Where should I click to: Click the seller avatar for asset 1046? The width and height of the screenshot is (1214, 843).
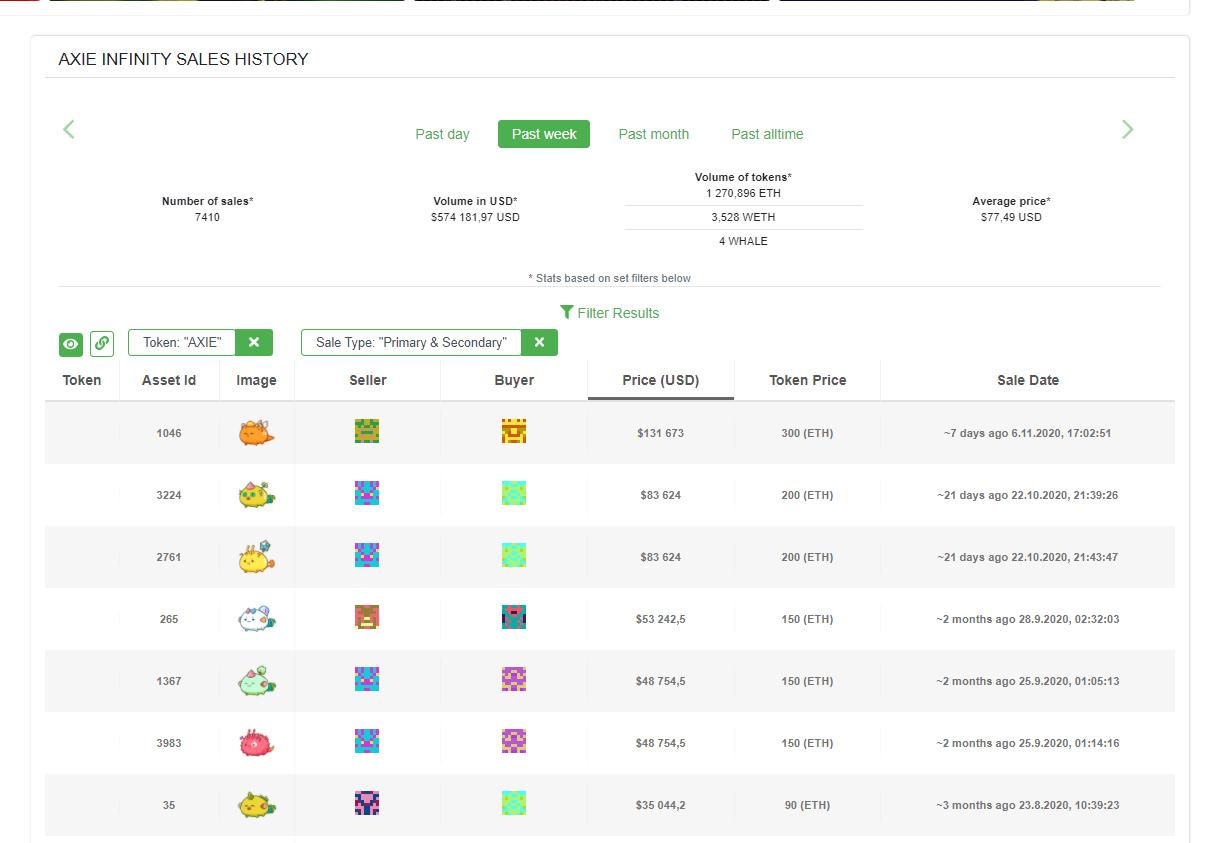367,431
